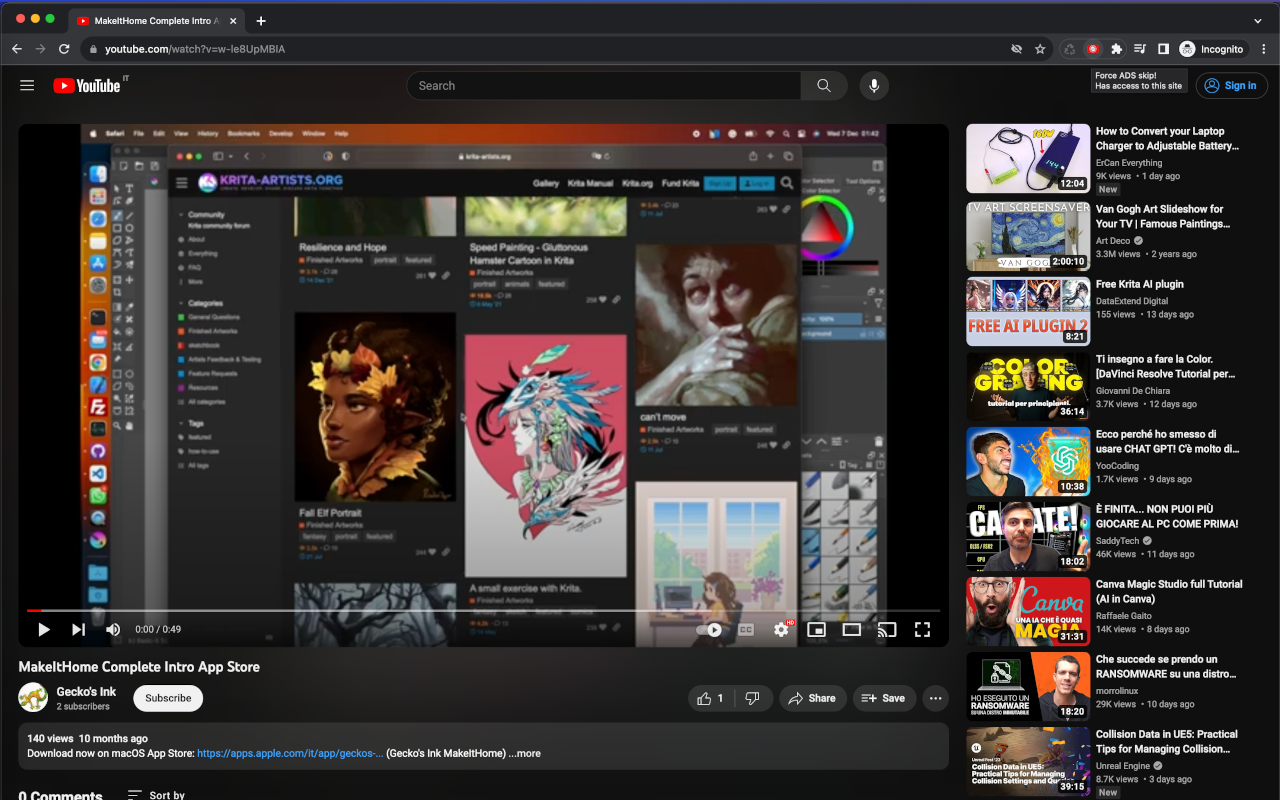Open Van Gogh Art Slideshow thumbnail

tap(1028, 236)
